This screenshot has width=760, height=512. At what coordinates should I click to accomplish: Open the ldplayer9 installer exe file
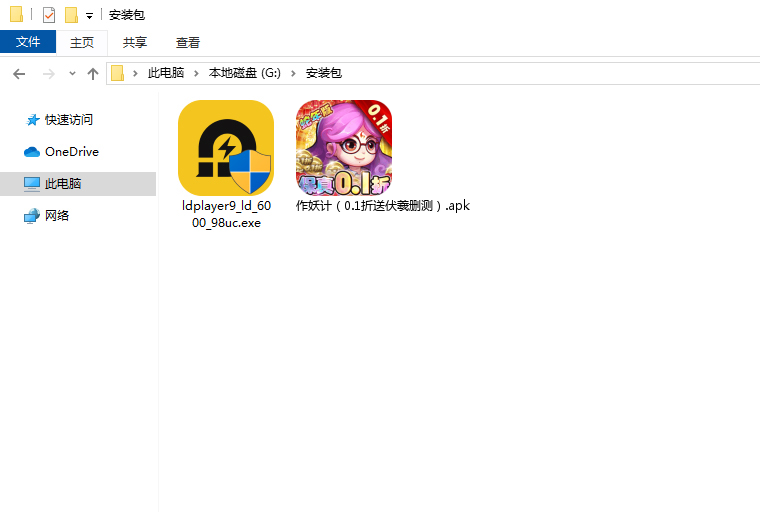226,148
